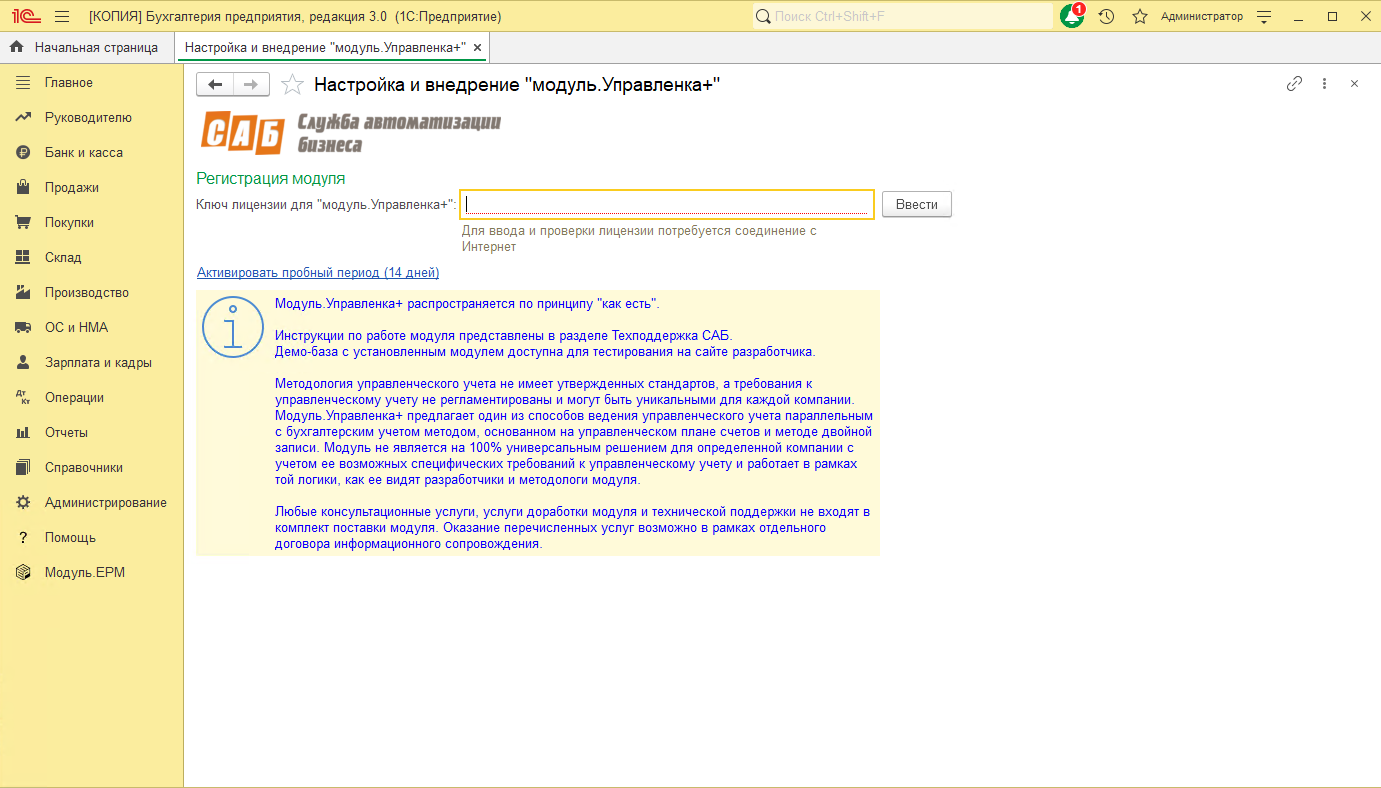The width and height of the screenshot is (1381, 788).
Task: Open favorites star in title bar
Action: point(1140,16)
